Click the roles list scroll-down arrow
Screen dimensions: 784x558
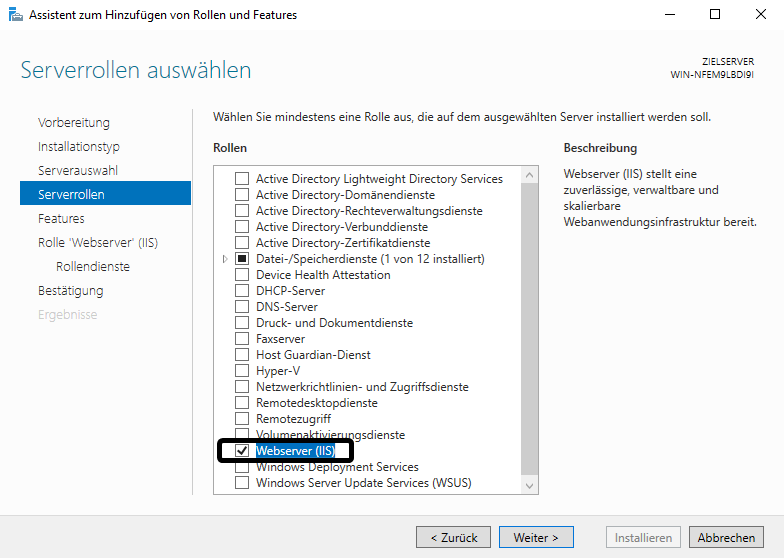click(530, 486)
